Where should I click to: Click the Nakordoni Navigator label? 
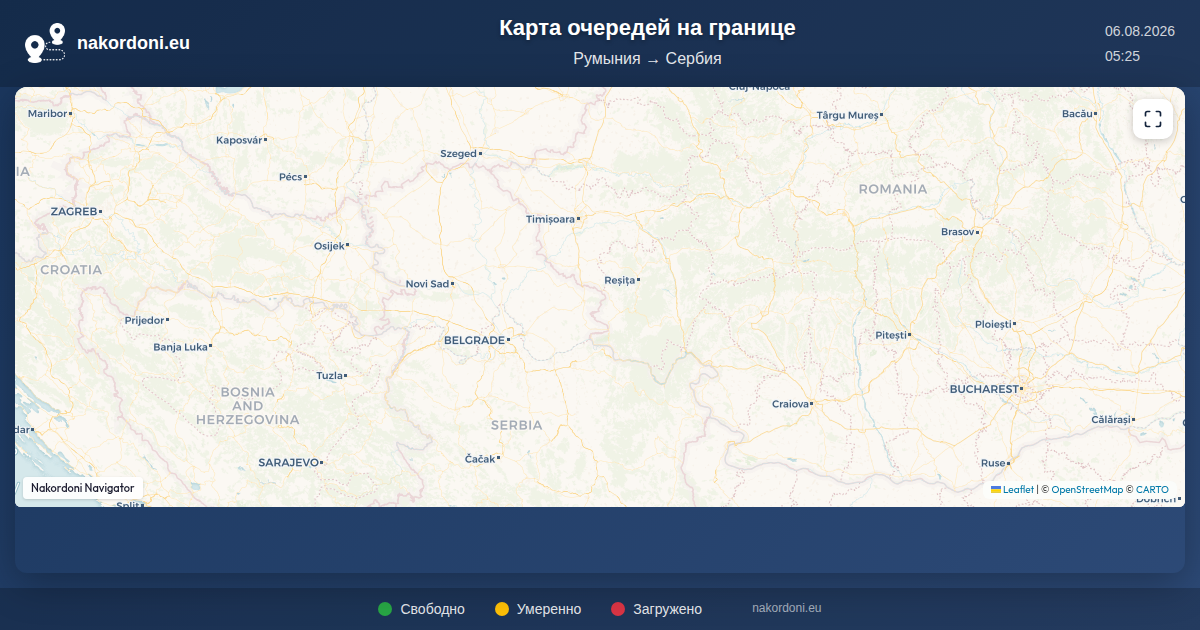[x=83, y=488]
